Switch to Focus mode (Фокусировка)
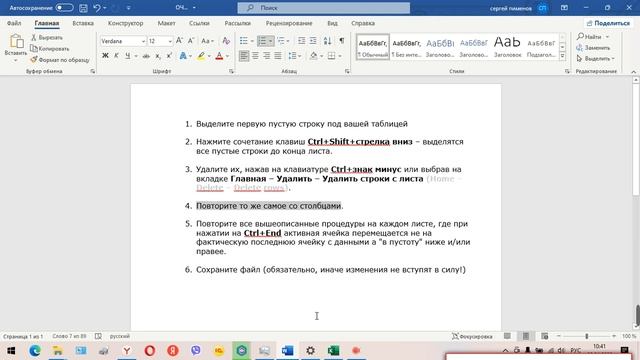The image size is (640, 360). 472,336
